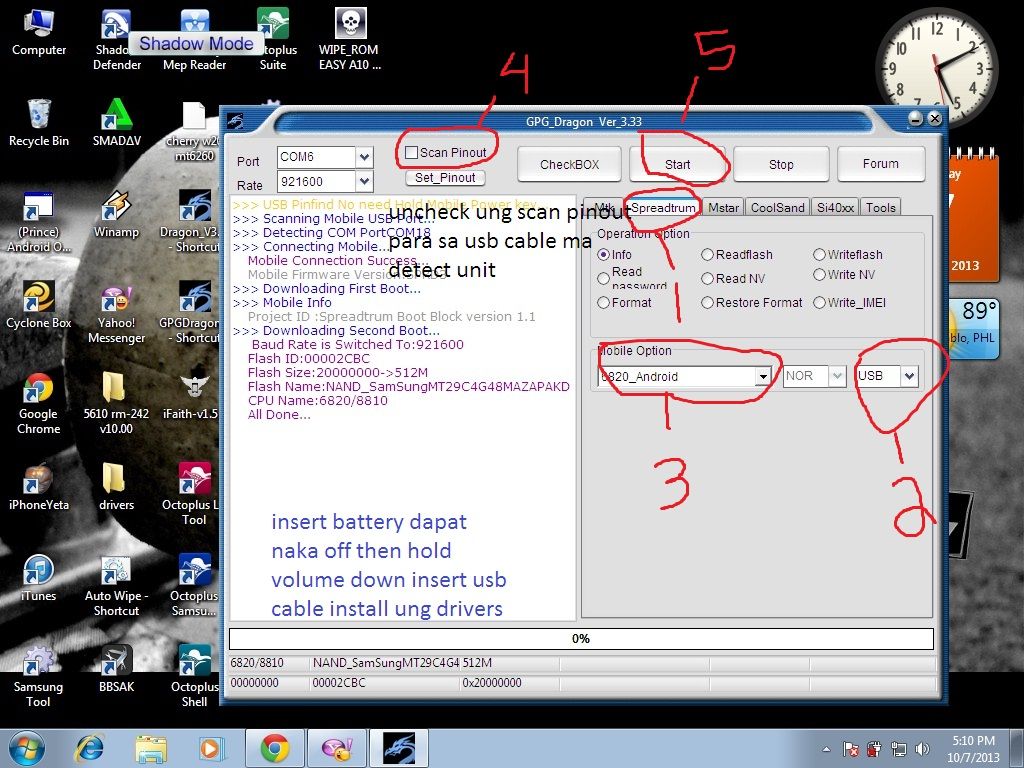Launch iPhoneYeta desktop icon

pos(39,487)
